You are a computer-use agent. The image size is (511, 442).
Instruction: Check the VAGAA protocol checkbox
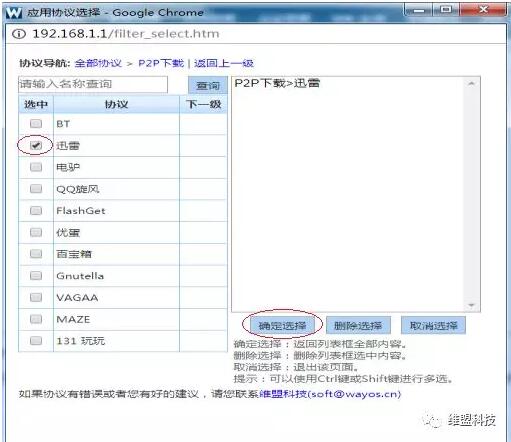36,297
